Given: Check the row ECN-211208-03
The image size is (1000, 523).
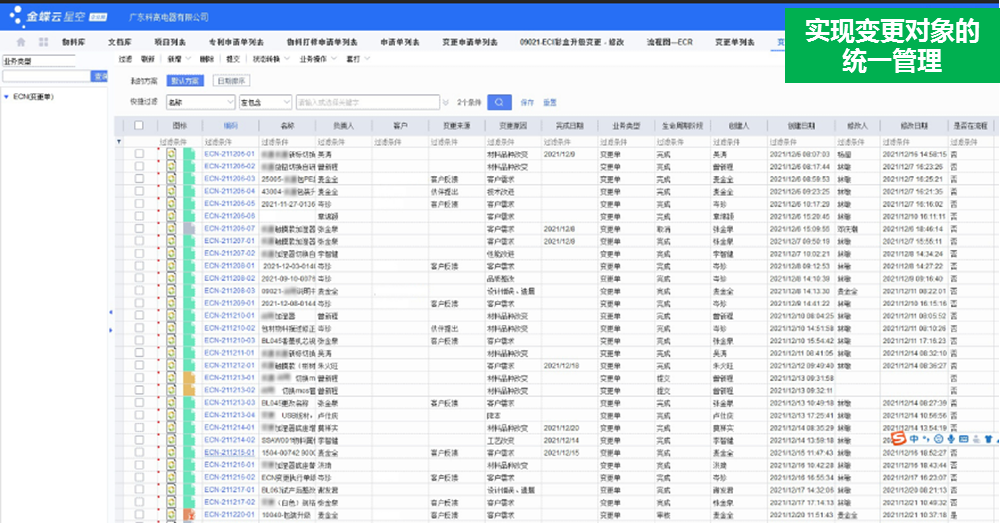Looking at the screenshot, I should tap(139, 291).
